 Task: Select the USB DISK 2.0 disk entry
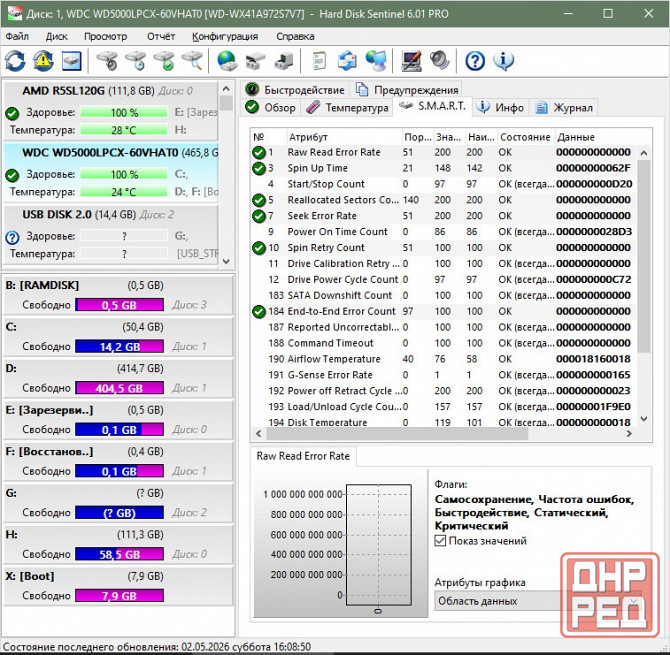[x=111, y=234]
